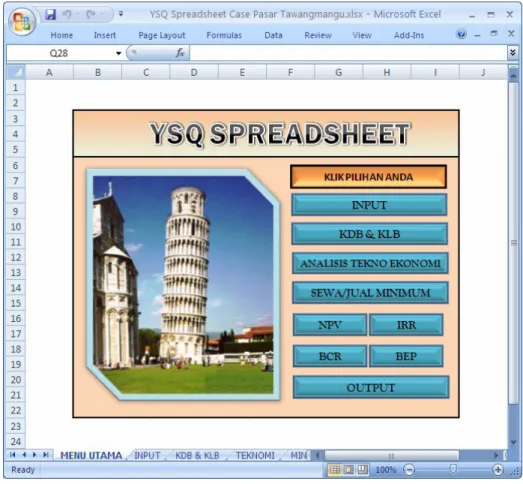This screenshot has width=523, height=484.
Task: Select column A header
Action: 49,72
